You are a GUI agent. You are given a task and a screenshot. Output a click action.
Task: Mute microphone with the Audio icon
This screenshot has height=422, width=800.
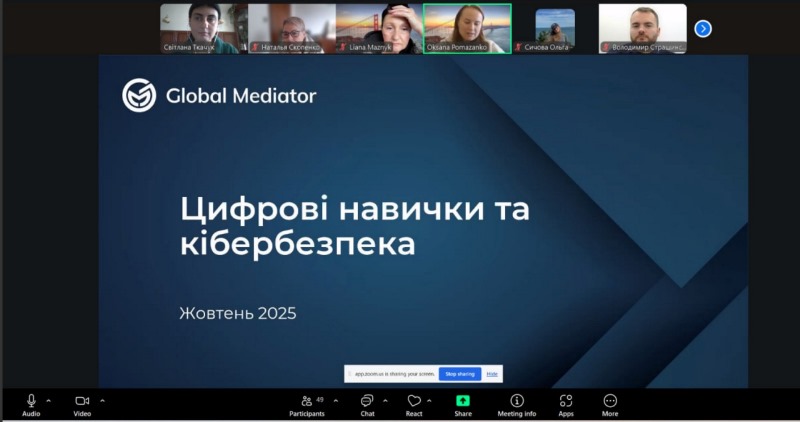pyautogui.click(x=31, y=401)
